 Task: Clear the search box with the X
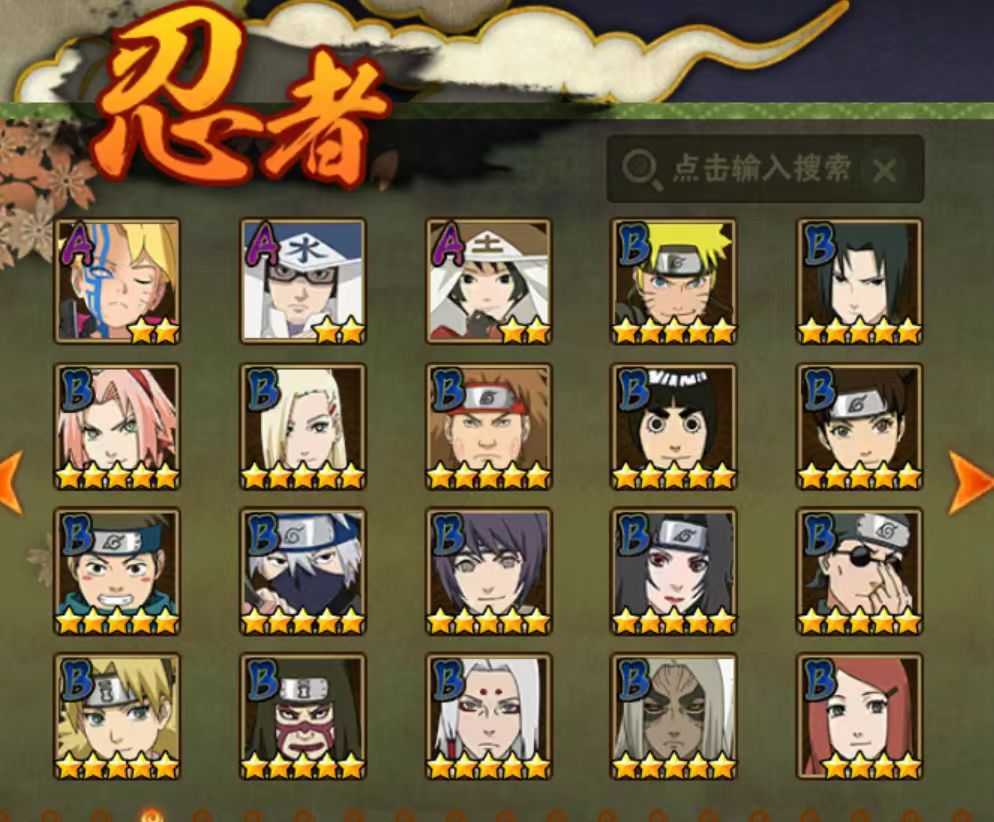[884, 170]
